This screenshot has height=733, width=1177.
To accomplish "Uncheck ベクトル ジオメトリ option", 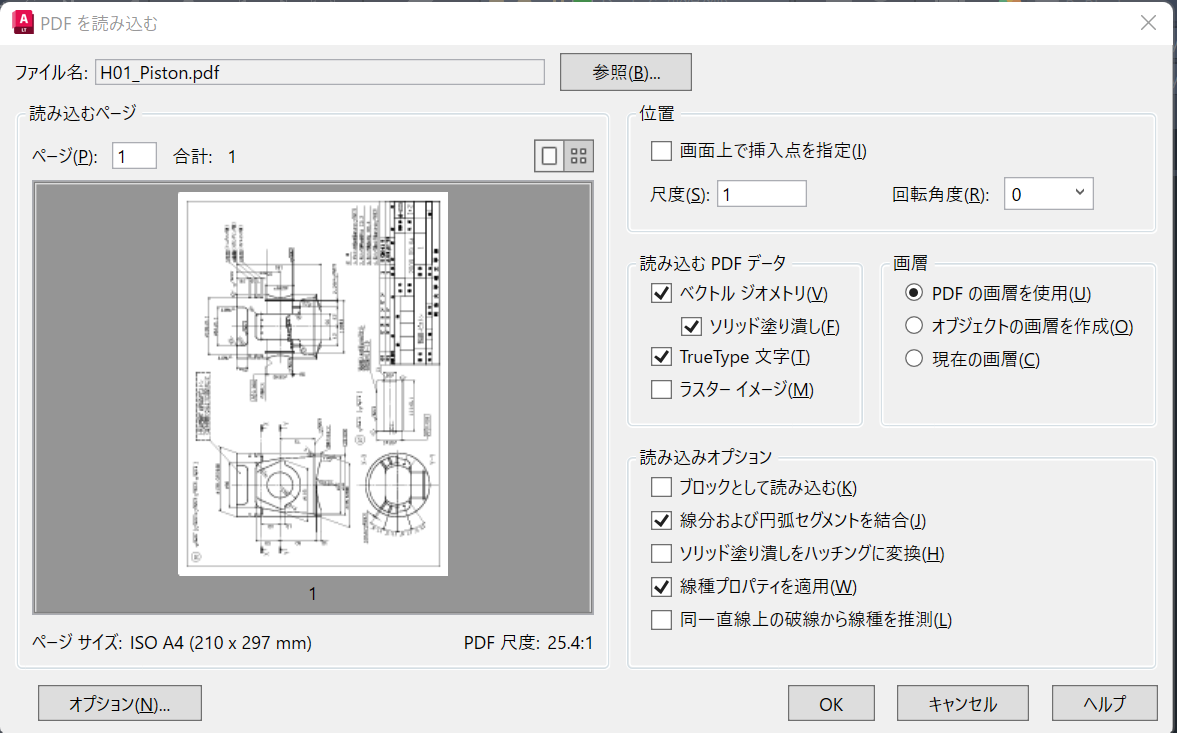I will (661, 293).
